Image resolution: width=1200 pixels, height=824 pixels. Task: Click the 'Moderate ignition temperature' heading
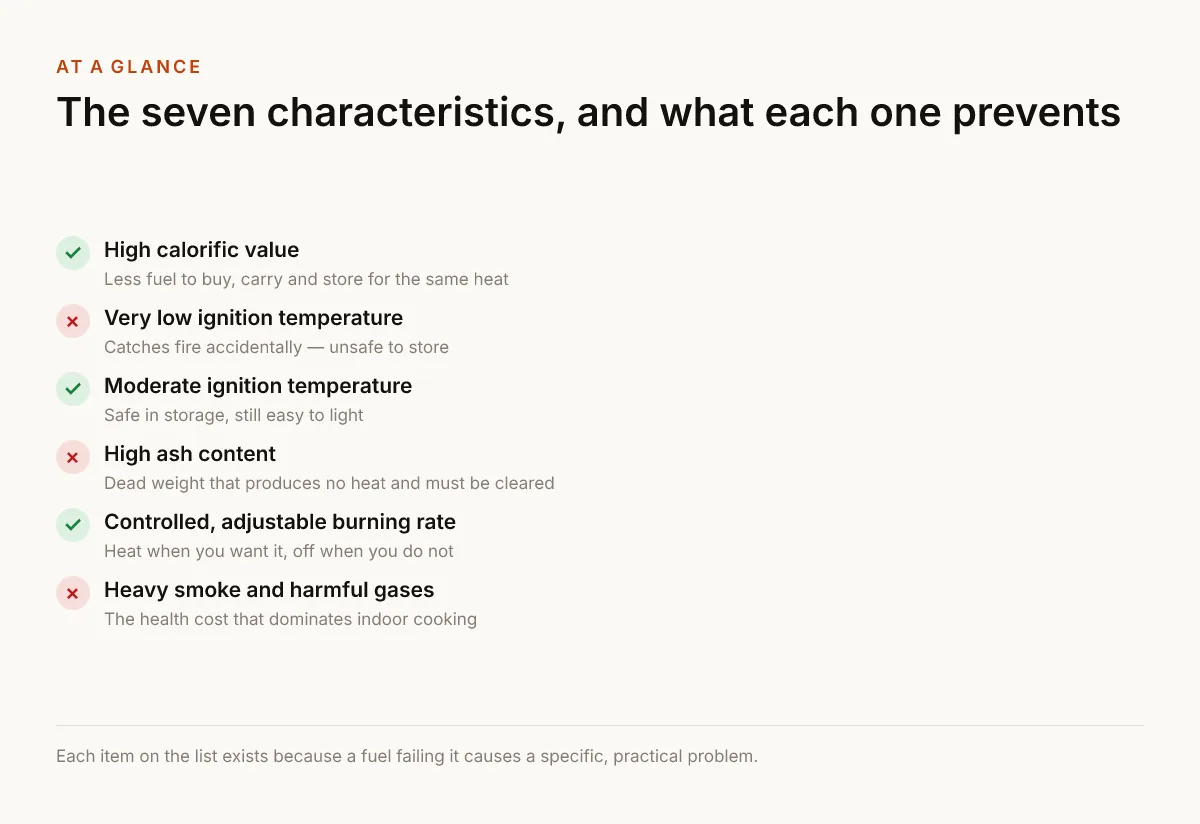click(x=258, y=386)
